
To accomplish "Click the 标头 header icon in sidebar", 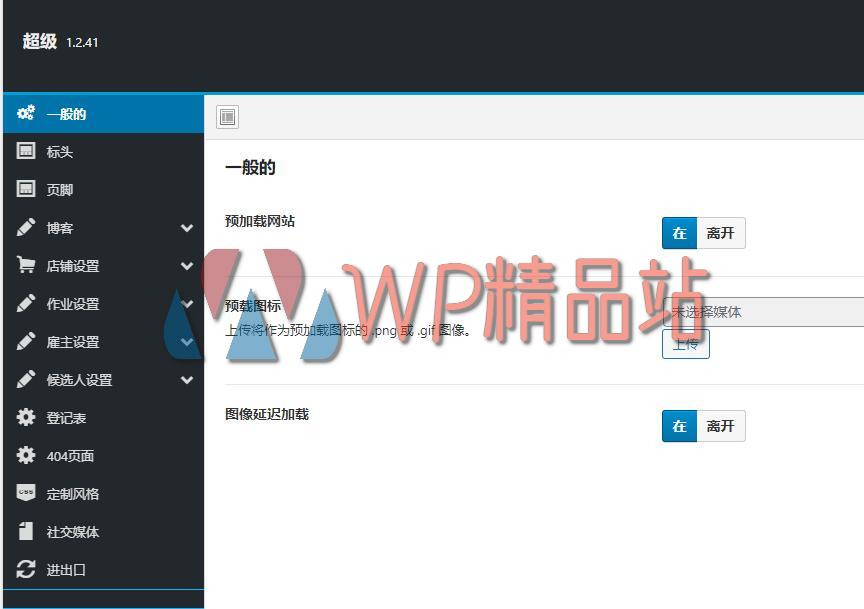I will tap(26, 151).
